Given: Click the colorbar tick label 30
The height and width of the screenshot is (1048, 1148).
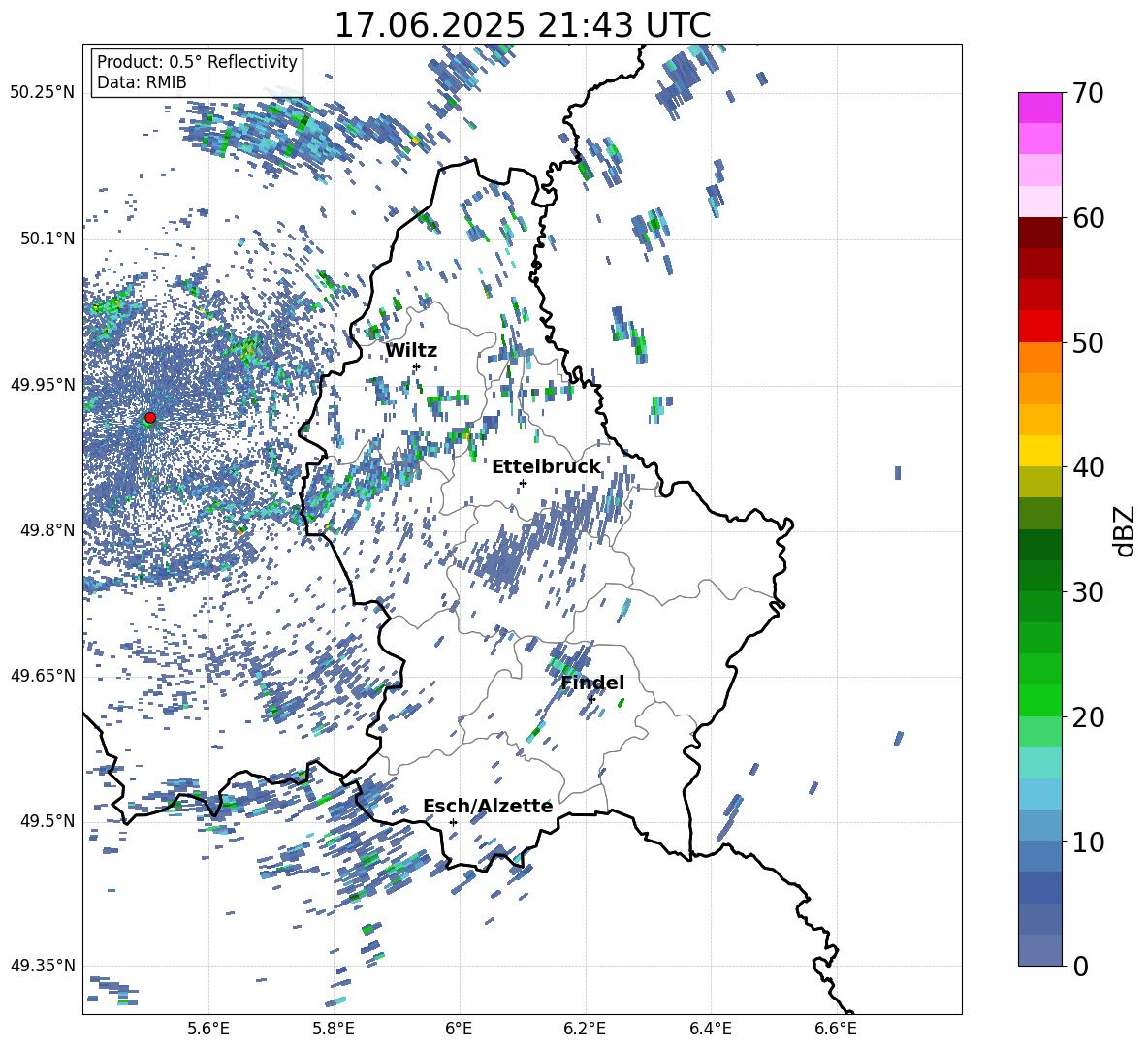Looking at the screenshot, I should 1088,592.
